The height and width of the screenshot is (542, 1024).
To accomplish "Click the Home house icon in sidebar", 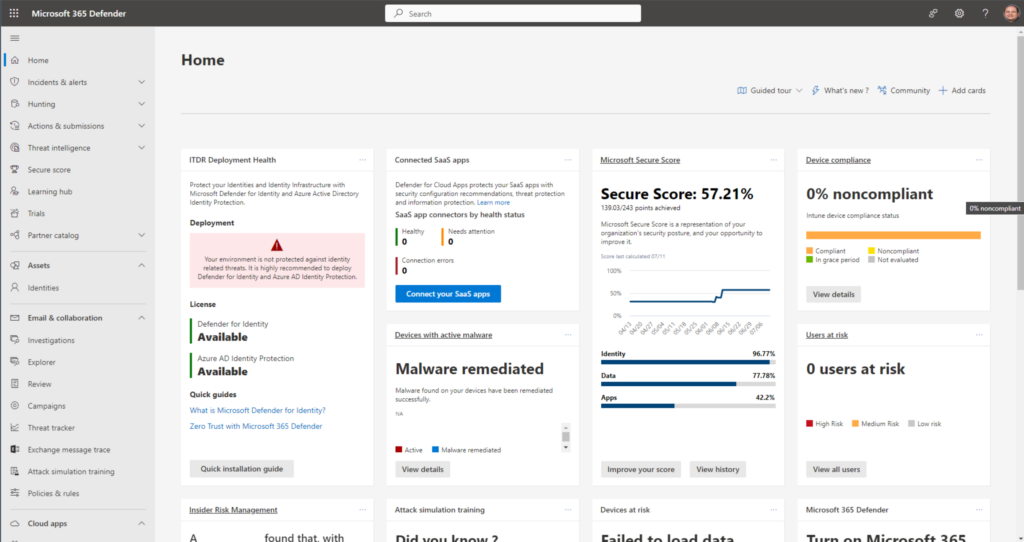I will pos(14,60).
